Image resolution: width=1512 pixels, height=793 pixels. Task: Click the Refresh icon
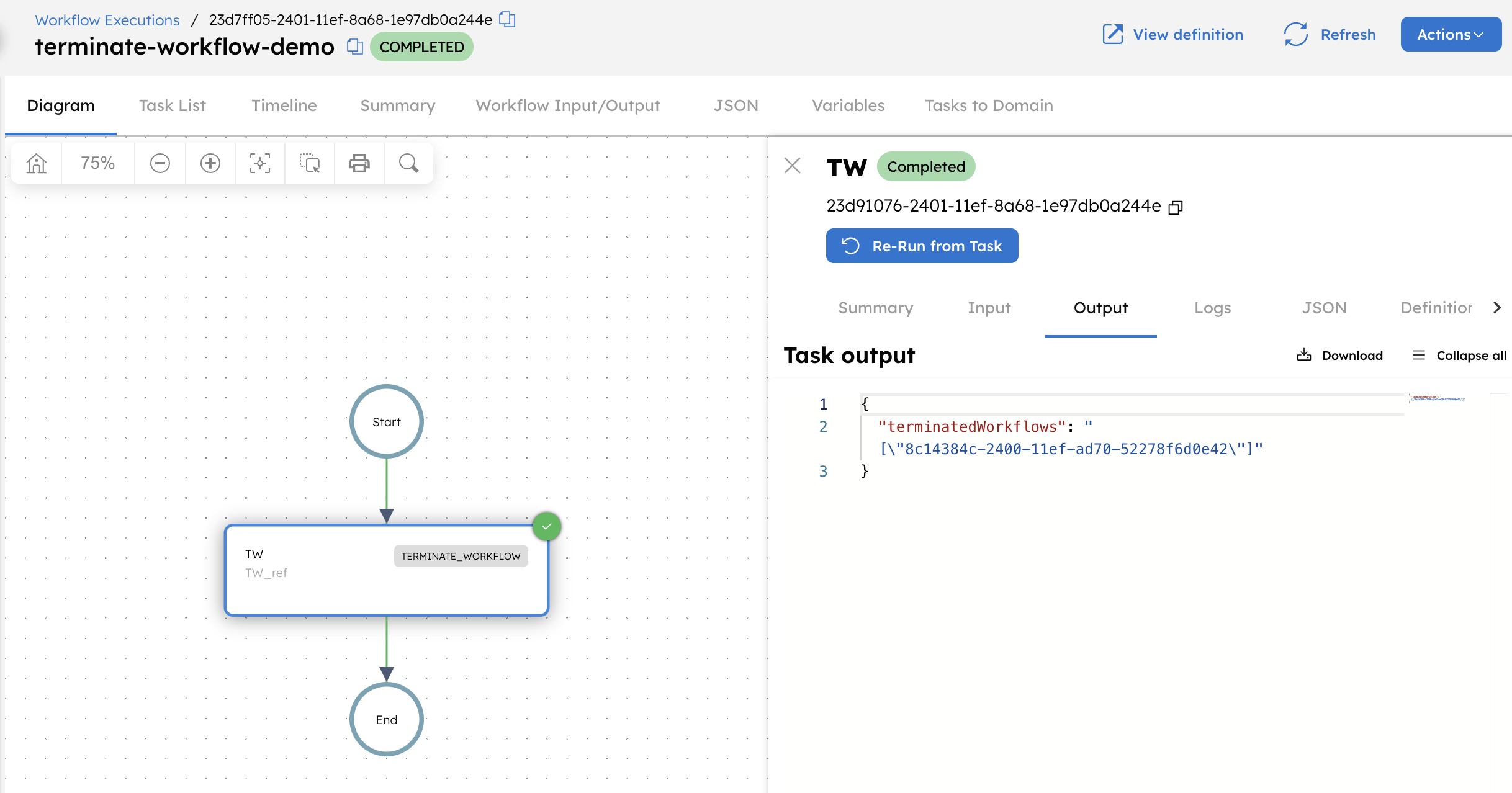point(1296,34)
